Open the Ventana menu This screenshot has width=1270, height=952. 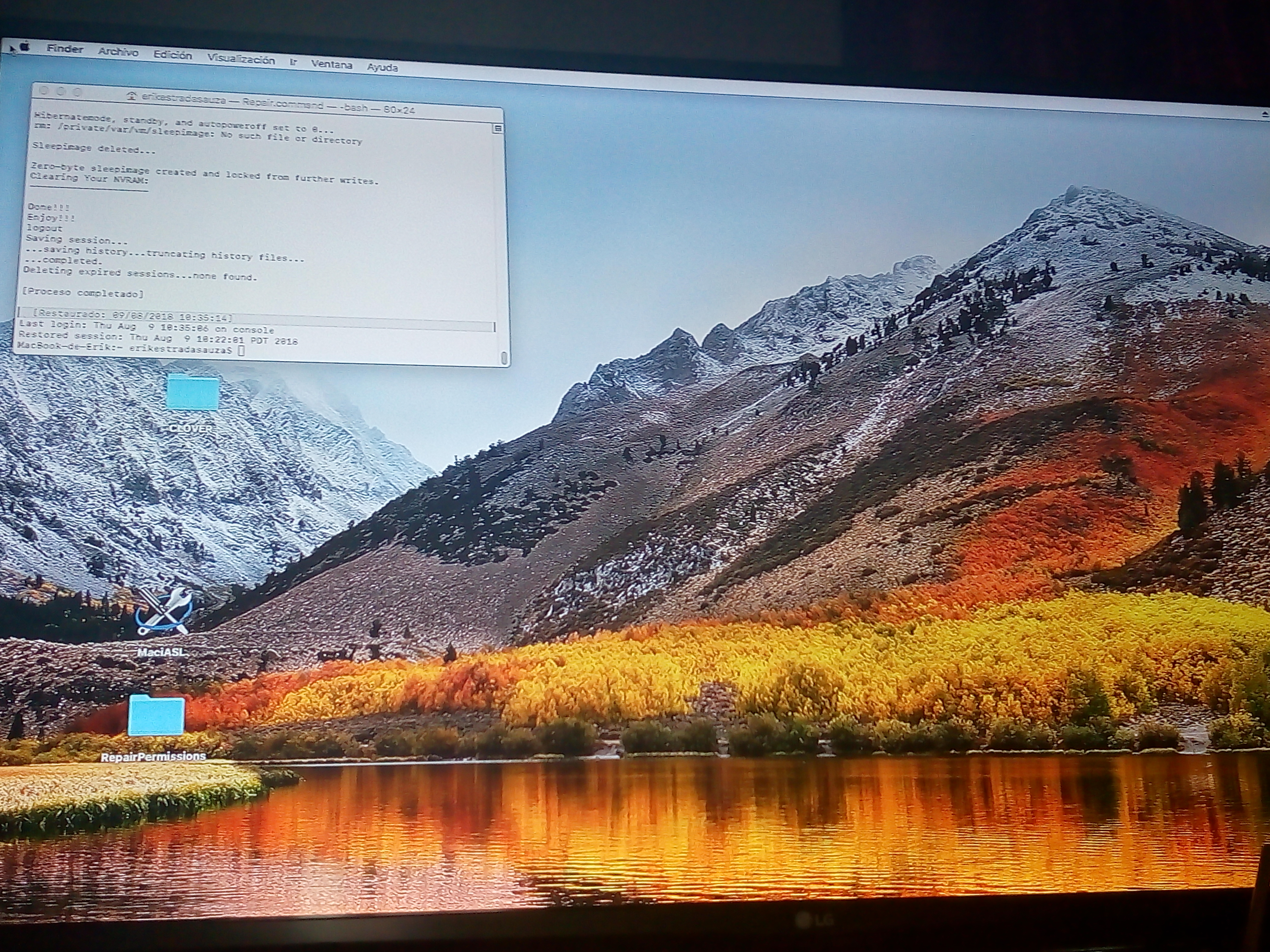tap(331, 64)
